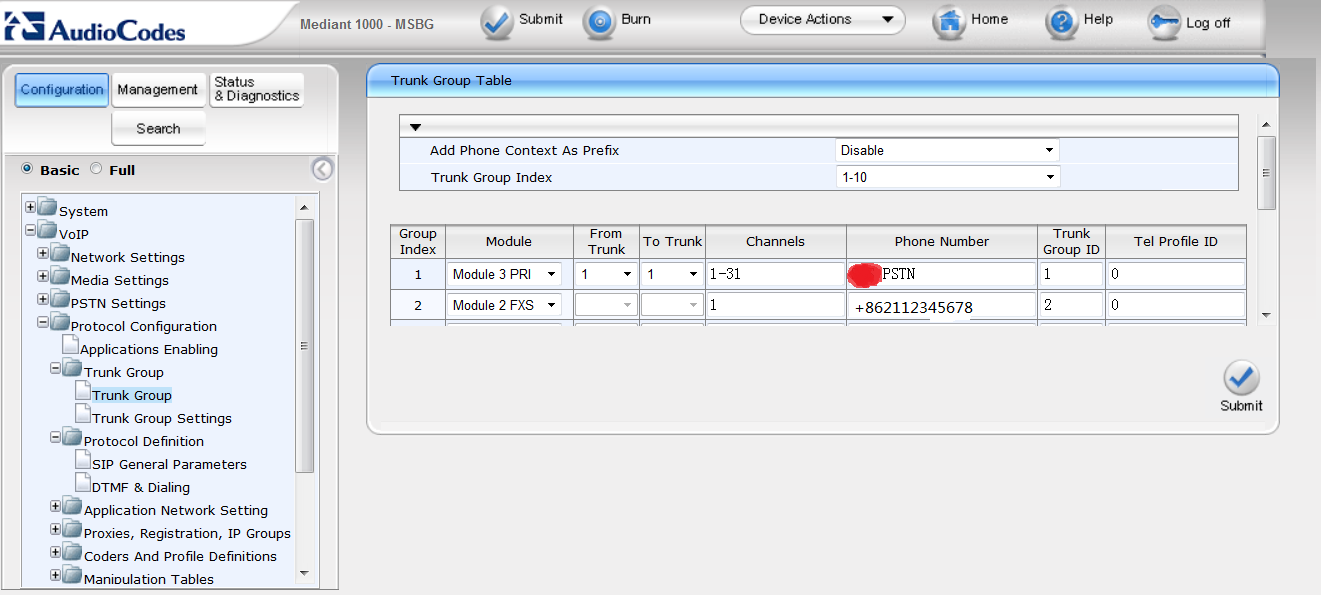Image resolution: width=1321 pixels, height=595 pixels.
Task: Open Module dropdown showing Module 2 FXS
Action: (504, 305)
